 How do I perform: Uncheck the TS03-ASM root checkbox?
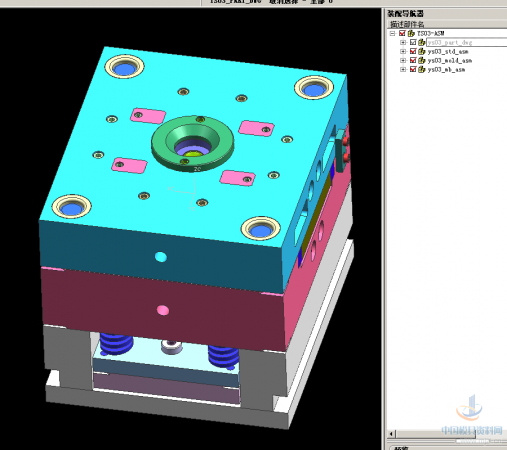(x=402, y=33)
